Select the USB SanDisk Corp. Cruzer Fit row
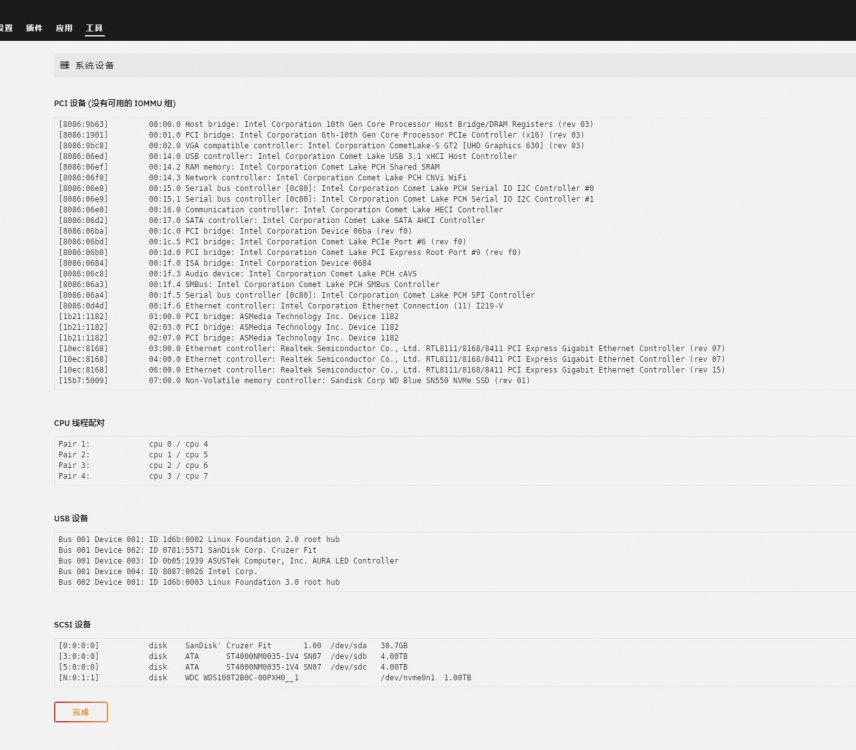856x750 pixels. 187,550
